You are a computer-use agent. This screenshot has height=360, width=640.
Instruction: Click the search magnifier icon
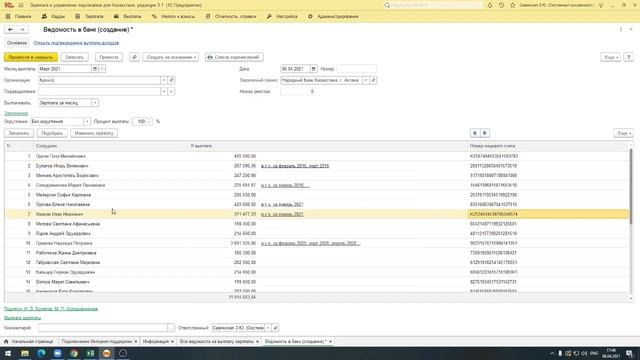point(387,5)
